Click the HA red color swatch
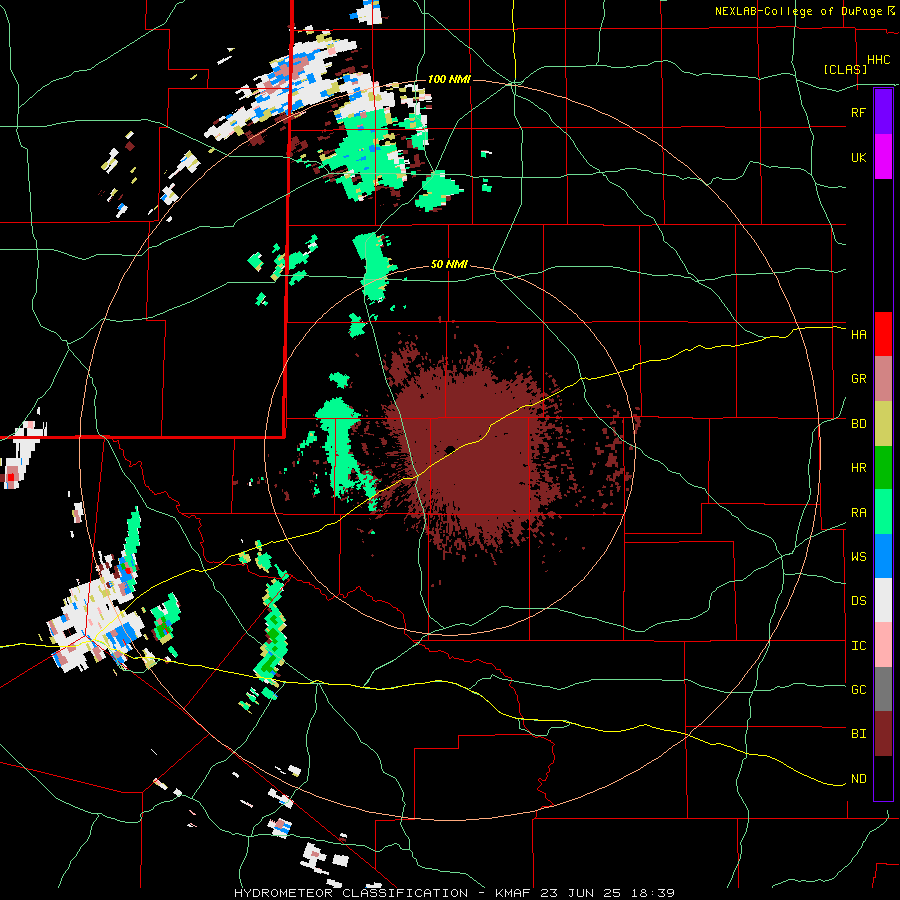The height and width of the screenshot is (900, 900). (x=883, y=334)
